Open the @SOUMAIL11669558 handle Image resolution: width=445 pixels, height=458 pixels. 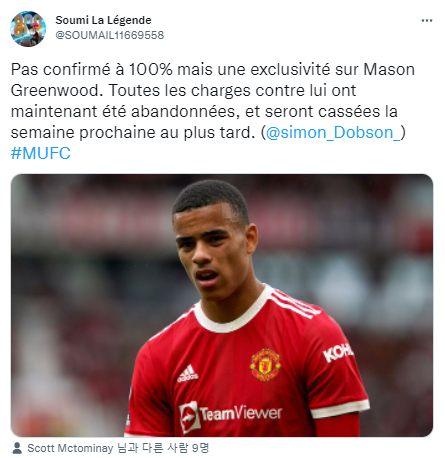110,35
